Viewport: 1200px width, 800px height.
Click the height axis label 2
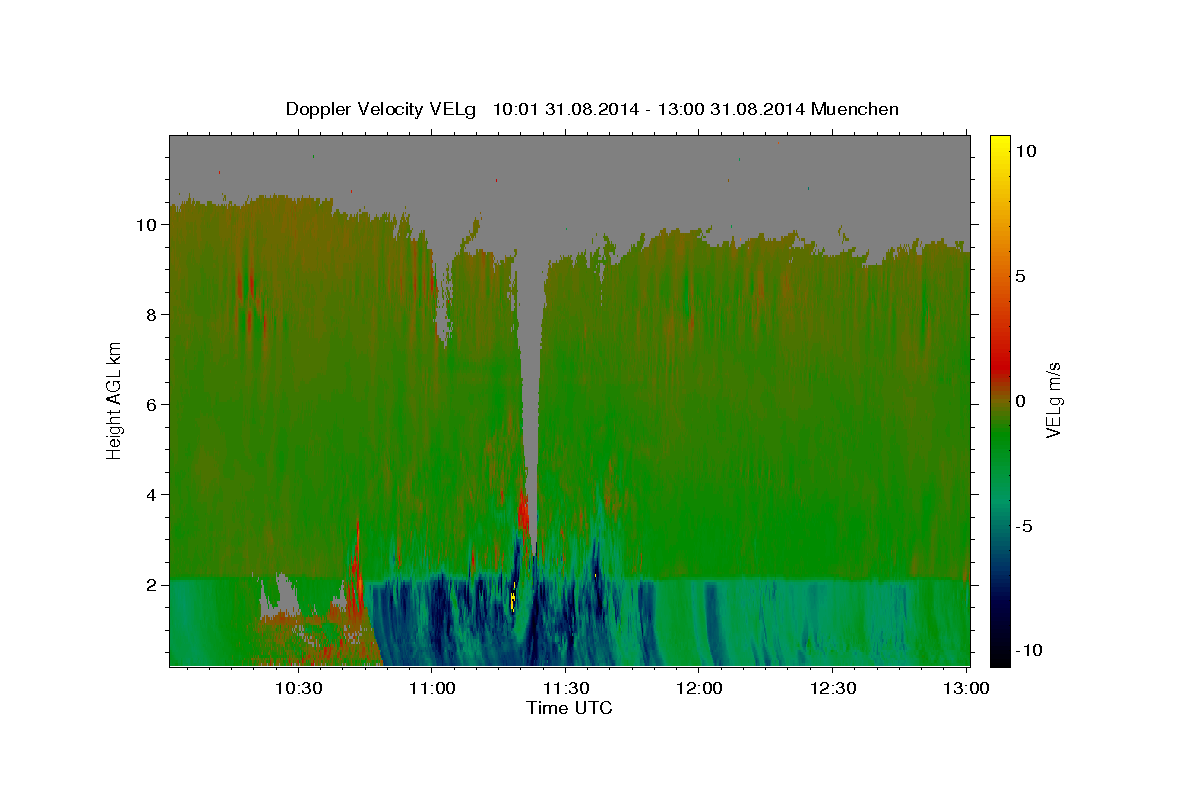pyautogui.click(x=151, y=585)
